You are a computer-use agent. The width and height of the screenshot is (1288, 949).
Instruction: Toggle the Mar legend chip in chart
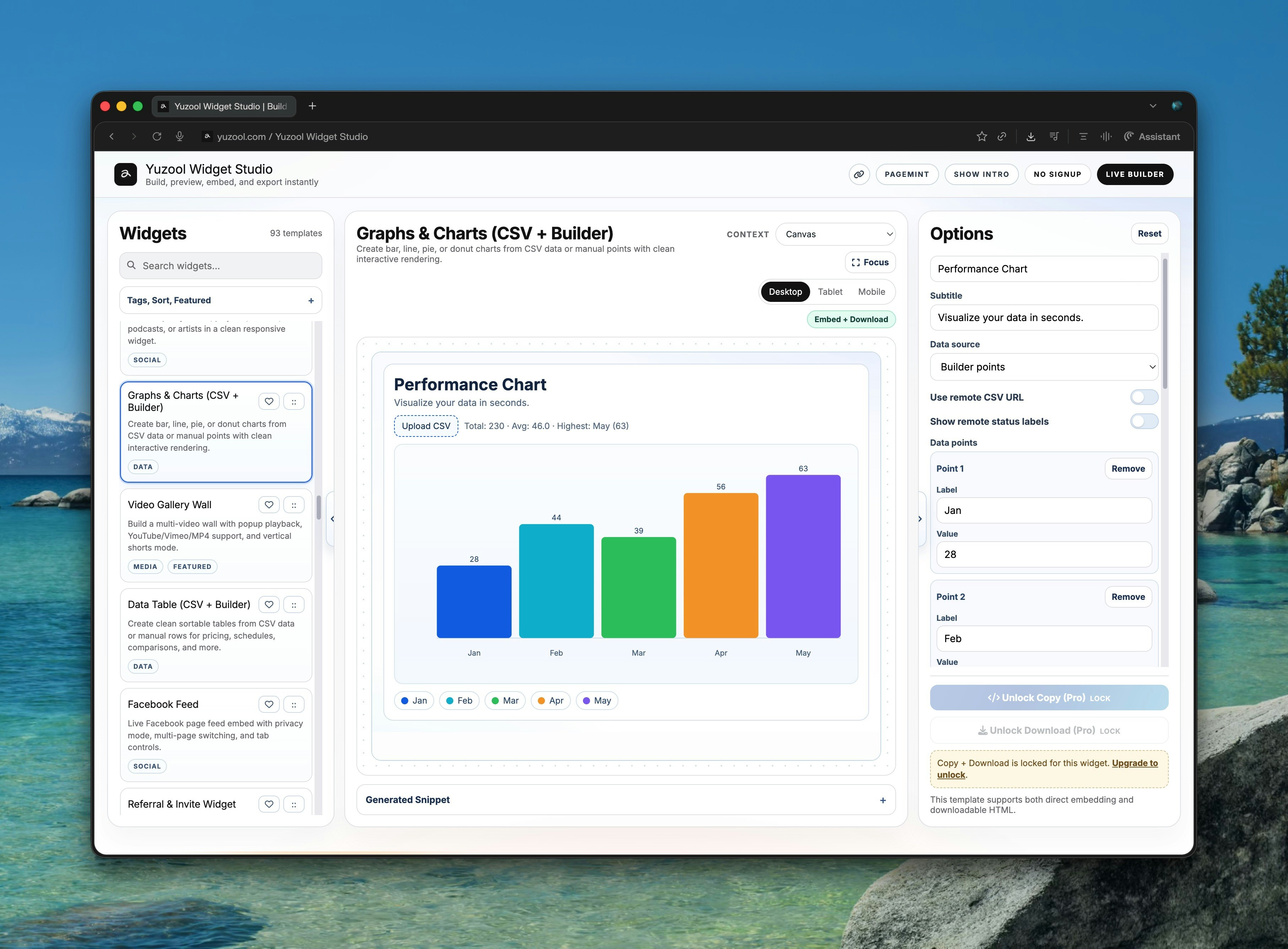coord(505,700)
